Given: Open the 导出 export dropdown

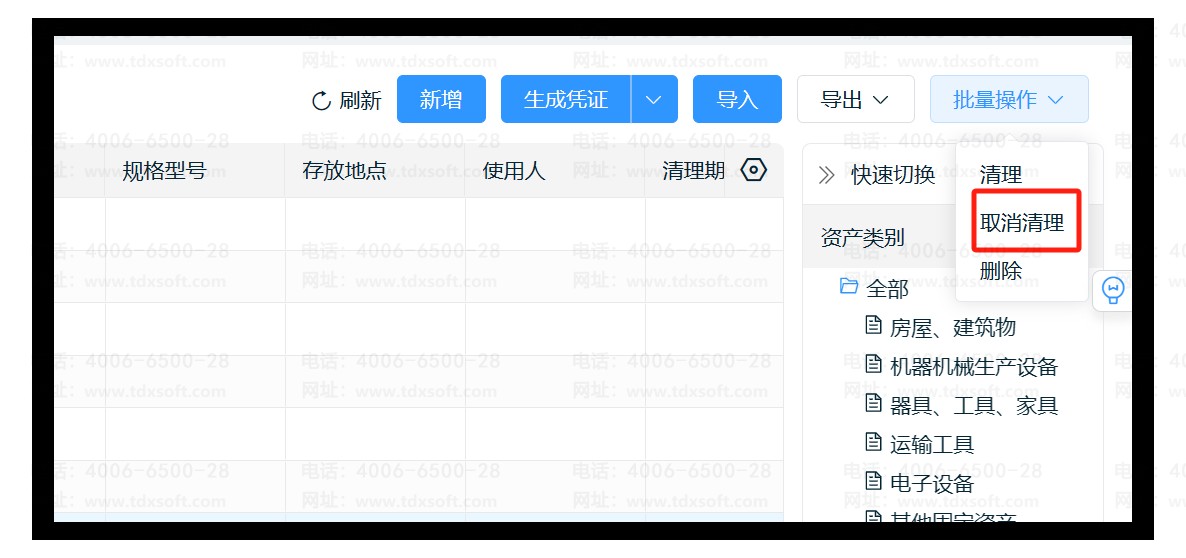Looking at the screenshot, I should tap(855, 100).
